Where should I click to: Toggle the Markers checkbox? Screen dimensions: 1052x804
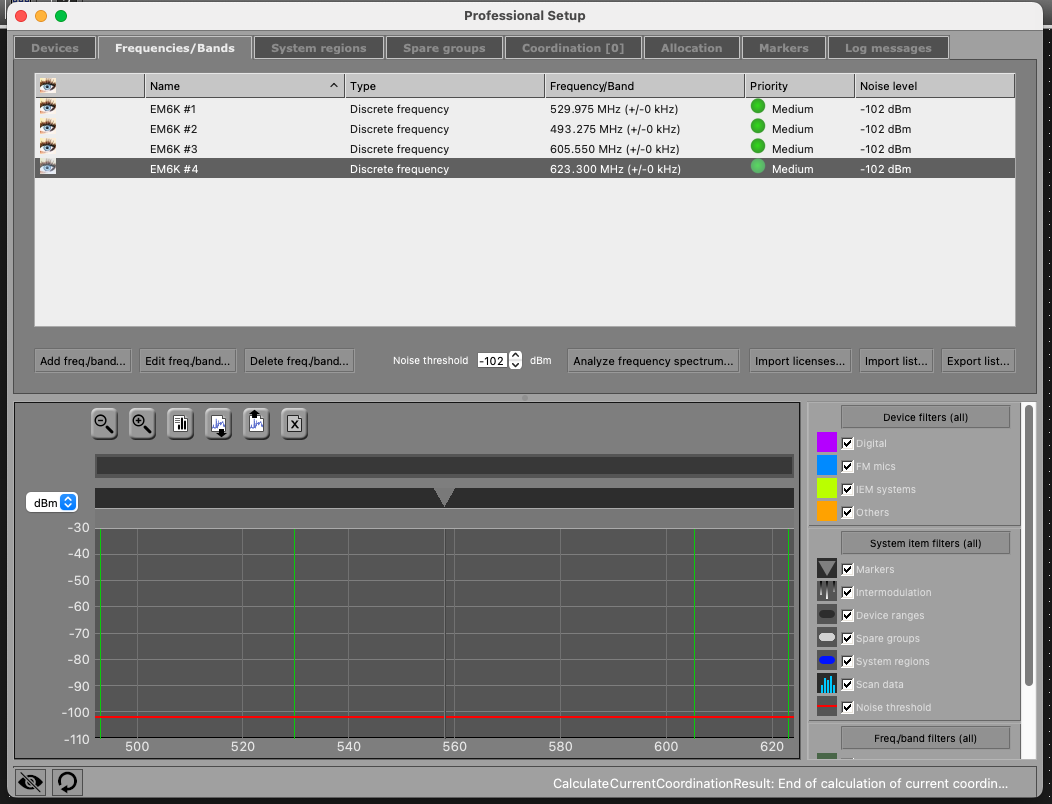click(x=847, y=569)
